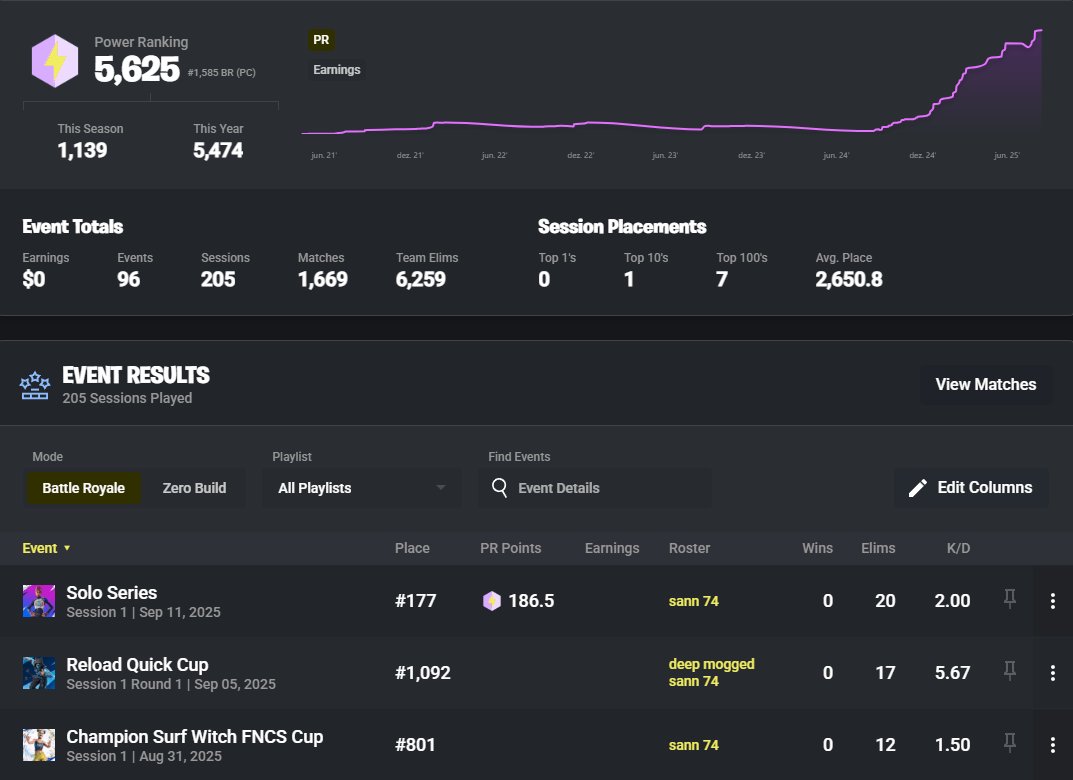Viewport: 1073px width, 780px height.
Task: Click the pencil icon on Edit Columns
Action: click(x=918, y=488)
